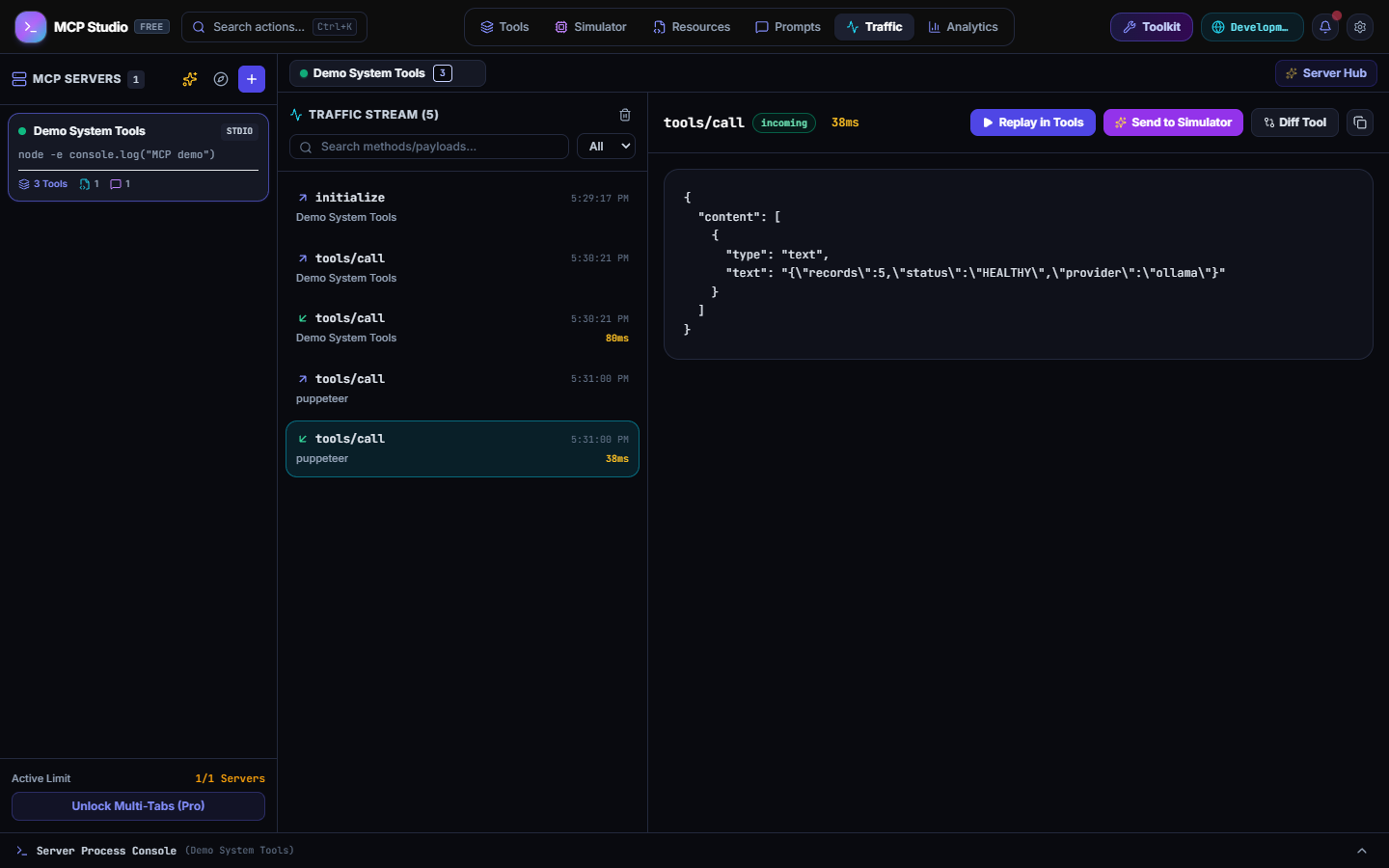Click Replay in Tools button
This screenshot has height=868, width=1389.
coord(1033,122)
